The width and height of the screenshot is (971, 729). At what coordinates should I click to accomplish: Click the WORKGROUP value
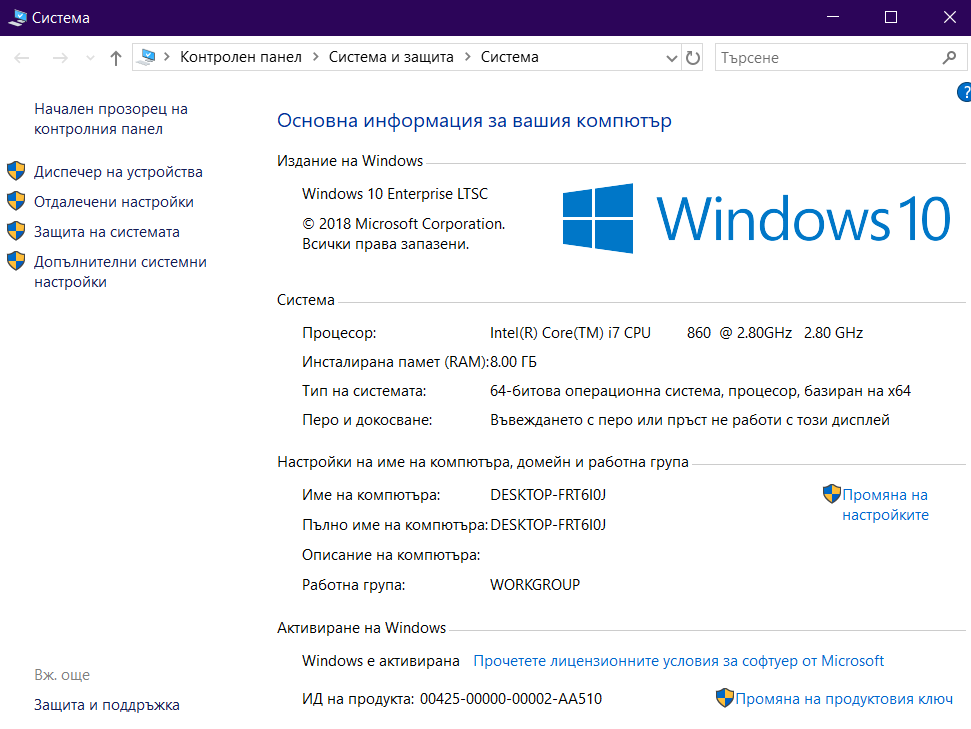pyautogui.click(x=535, y=585)
